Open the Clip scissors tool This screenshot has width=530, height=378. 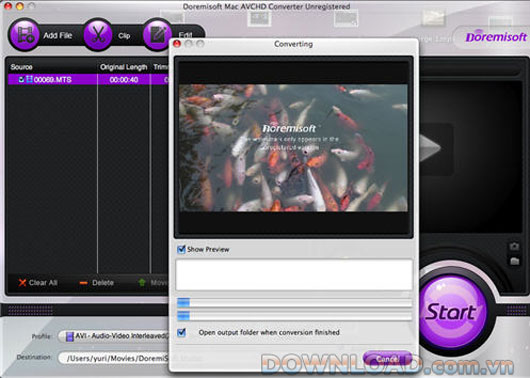pos(98,34)
